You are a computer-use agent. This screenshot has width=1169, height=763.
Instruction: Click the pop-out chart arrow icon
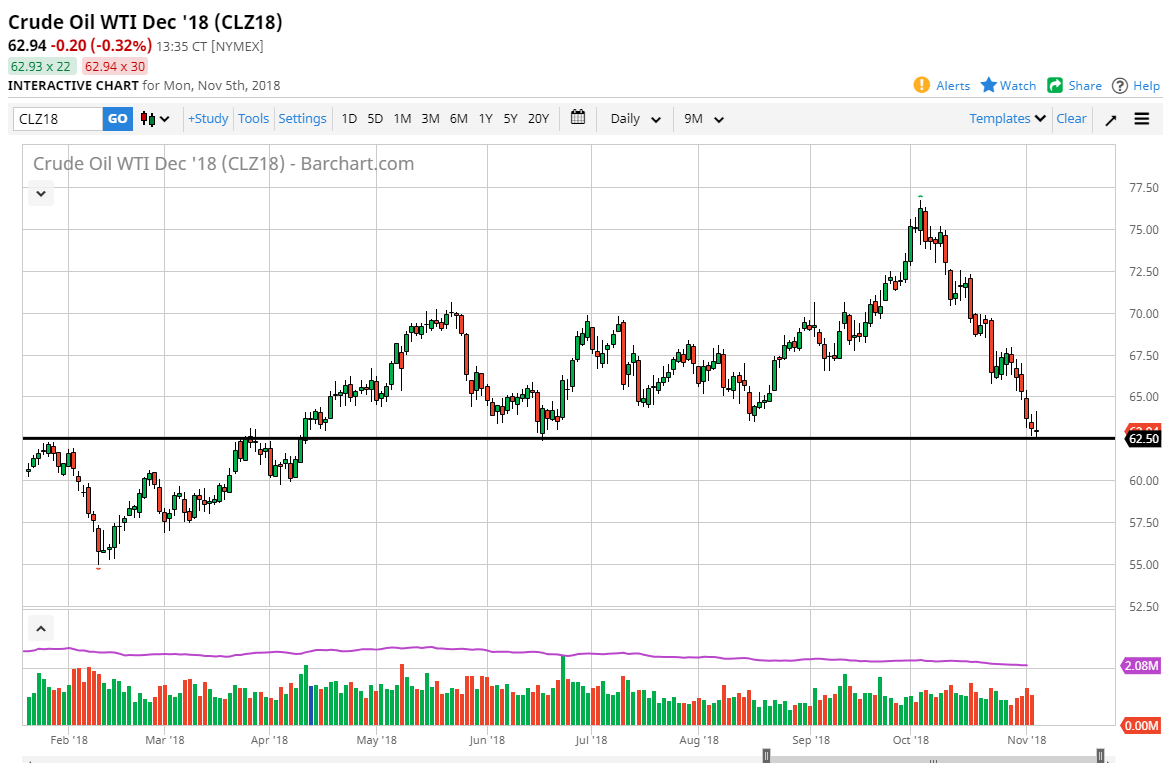click(1110, 118)
